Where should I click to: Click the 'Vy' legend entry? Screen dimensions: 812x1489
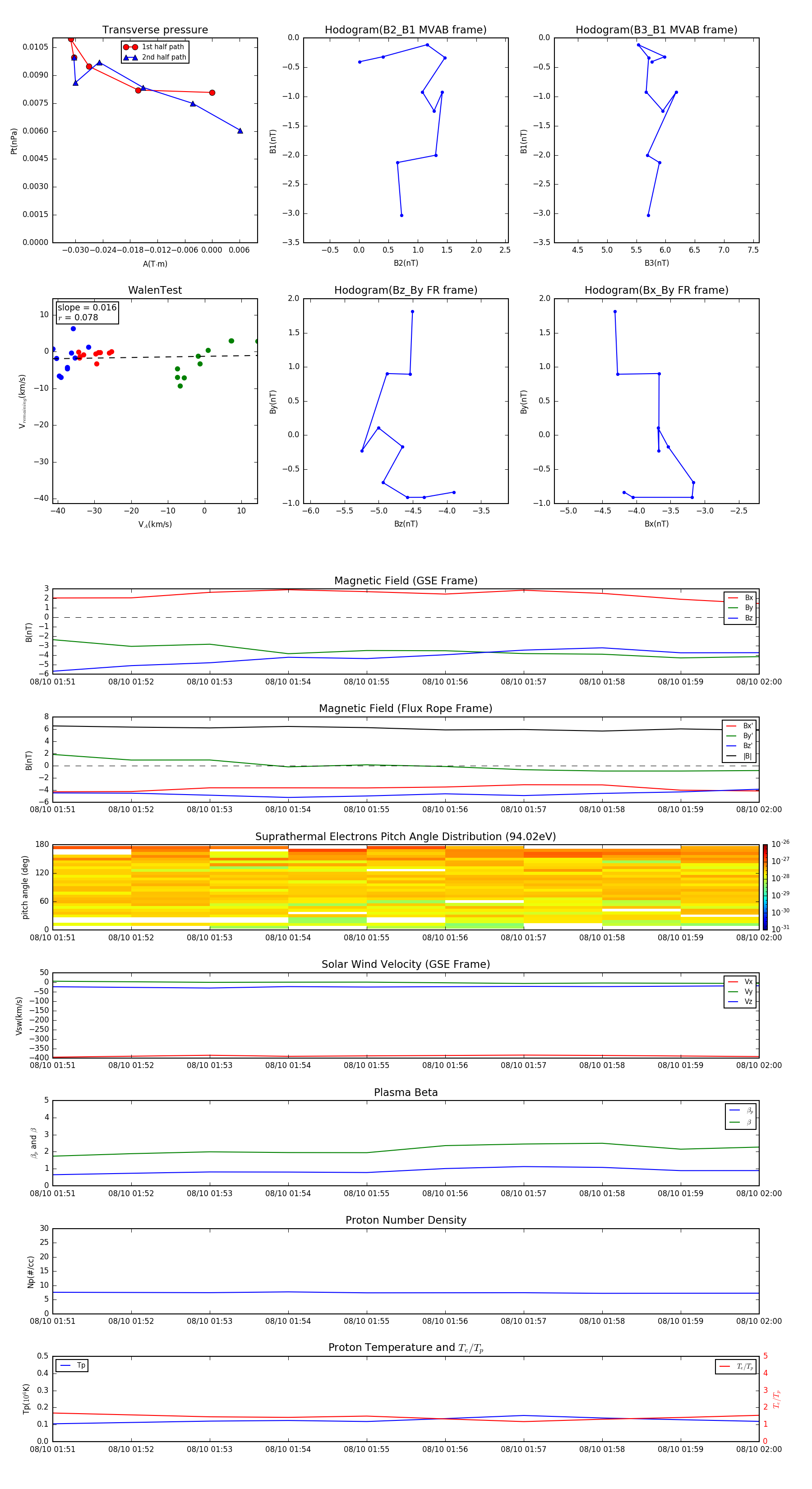(740, 991)
